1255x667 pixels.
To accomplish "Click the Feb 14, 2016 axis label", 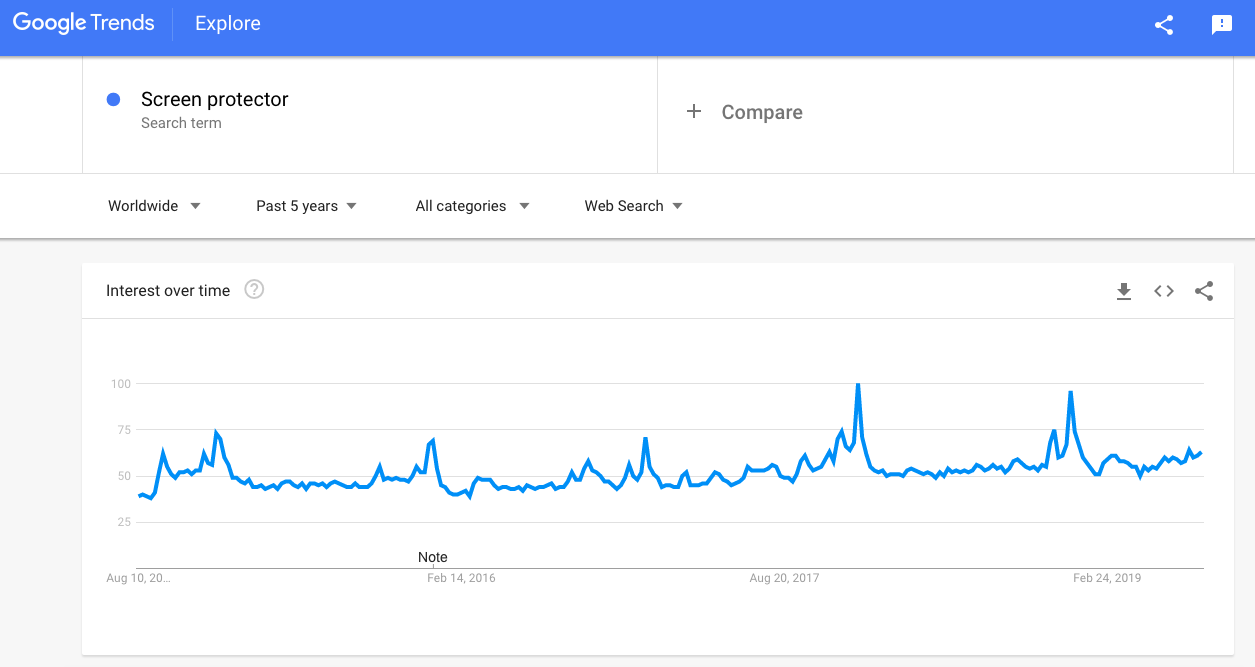I will 461,578.
